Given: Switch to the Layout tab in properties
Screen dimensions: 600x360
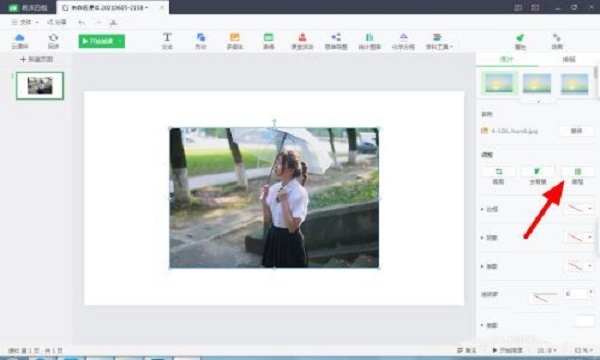Looking at the screenshot, I should pos(569,59).
